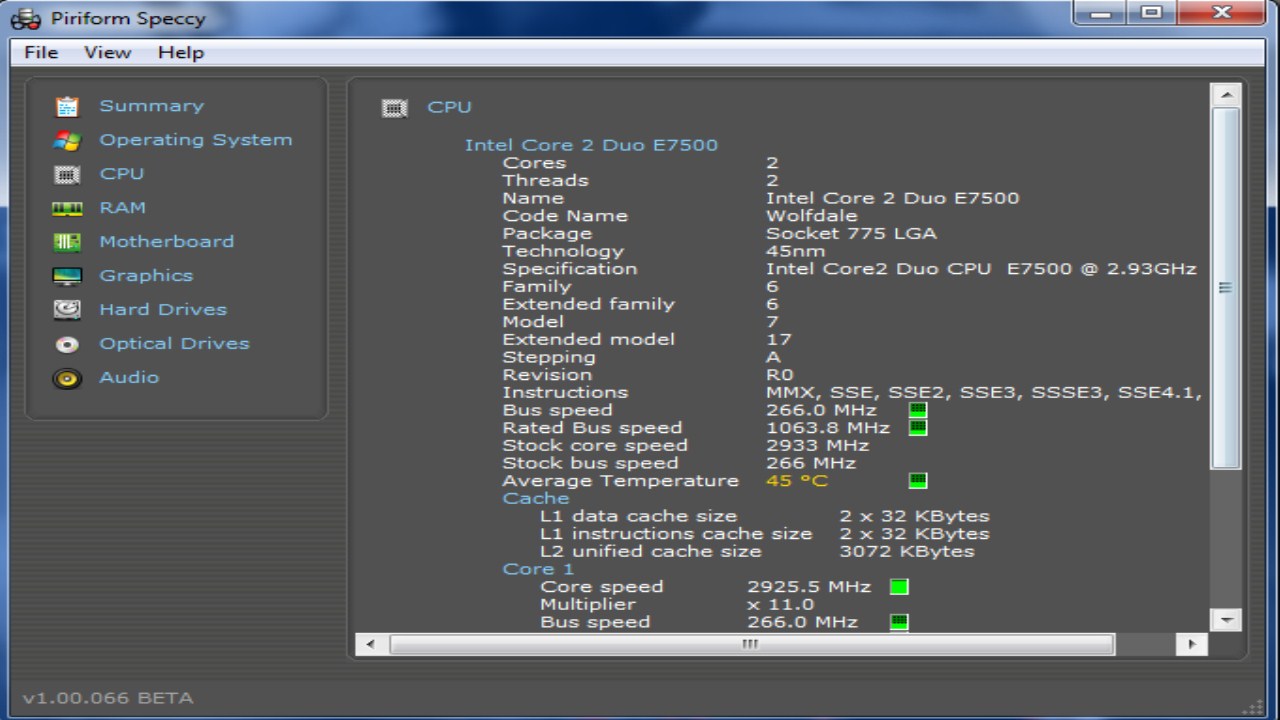Open the Help menu
Image resolution: width=1280 pixels, height=720 pixels.
coord(181,52)
